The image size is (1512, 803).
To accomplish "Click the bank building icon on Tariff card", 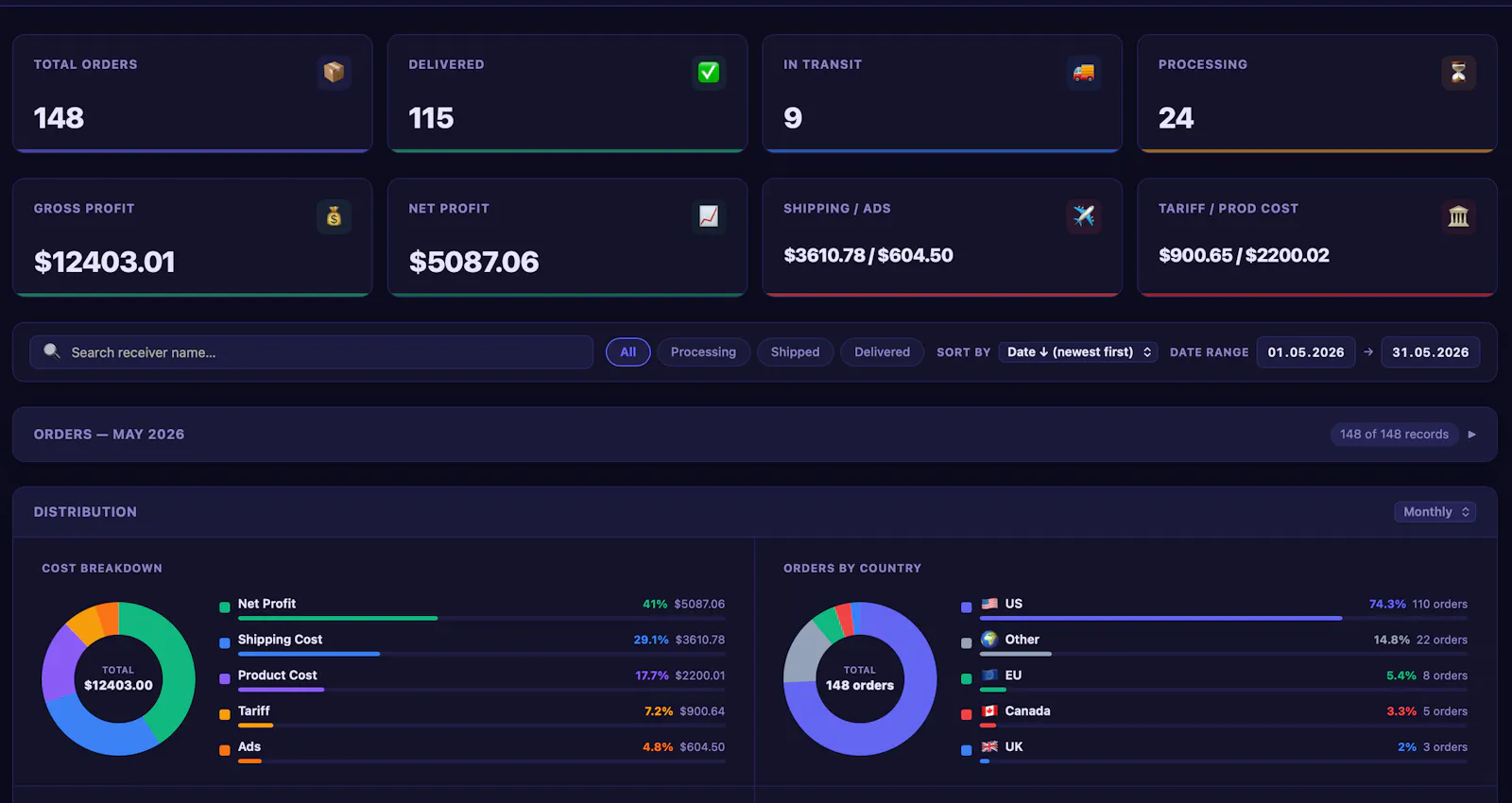I will pyautogui.click(x=1459, y=216).
